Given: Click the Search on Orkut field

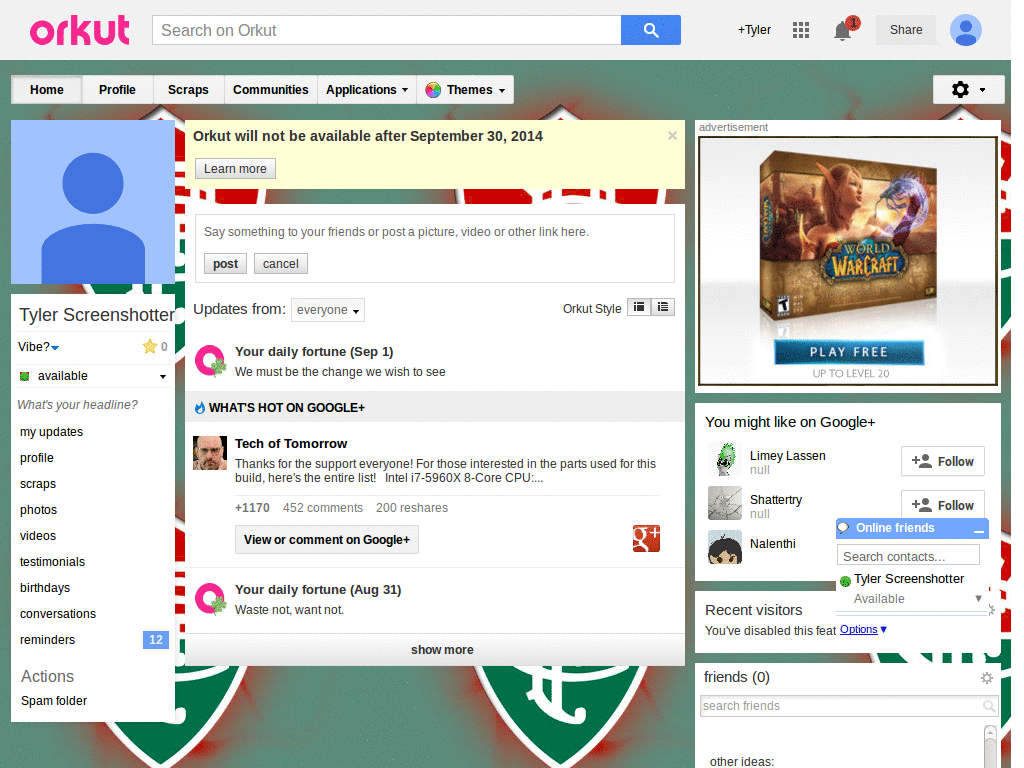Looking at the screenshot, I should 387,30.
